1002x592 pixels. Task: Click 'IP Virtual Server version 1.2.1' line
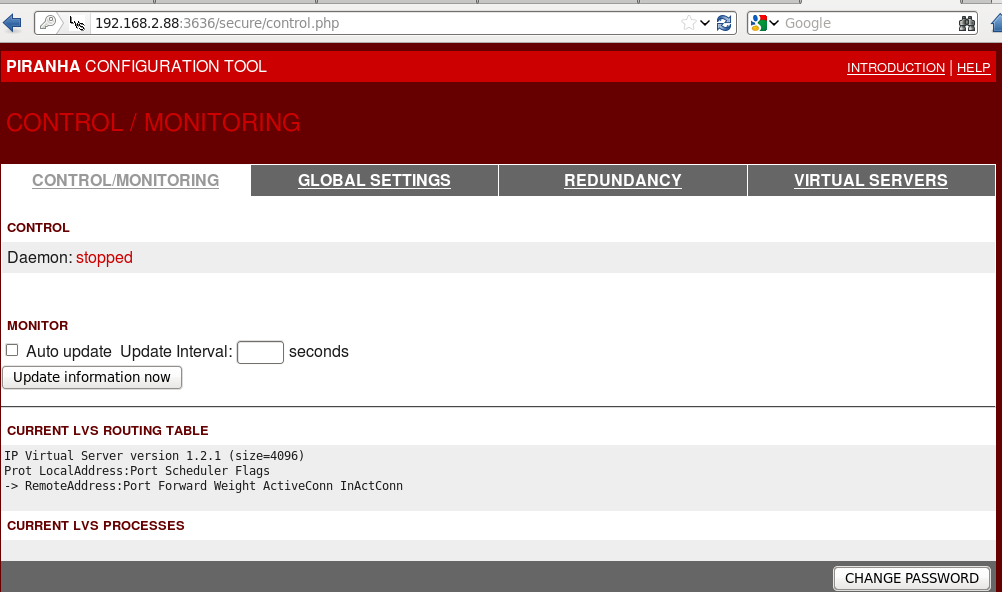pyautogui.click(x=154, y=456)
